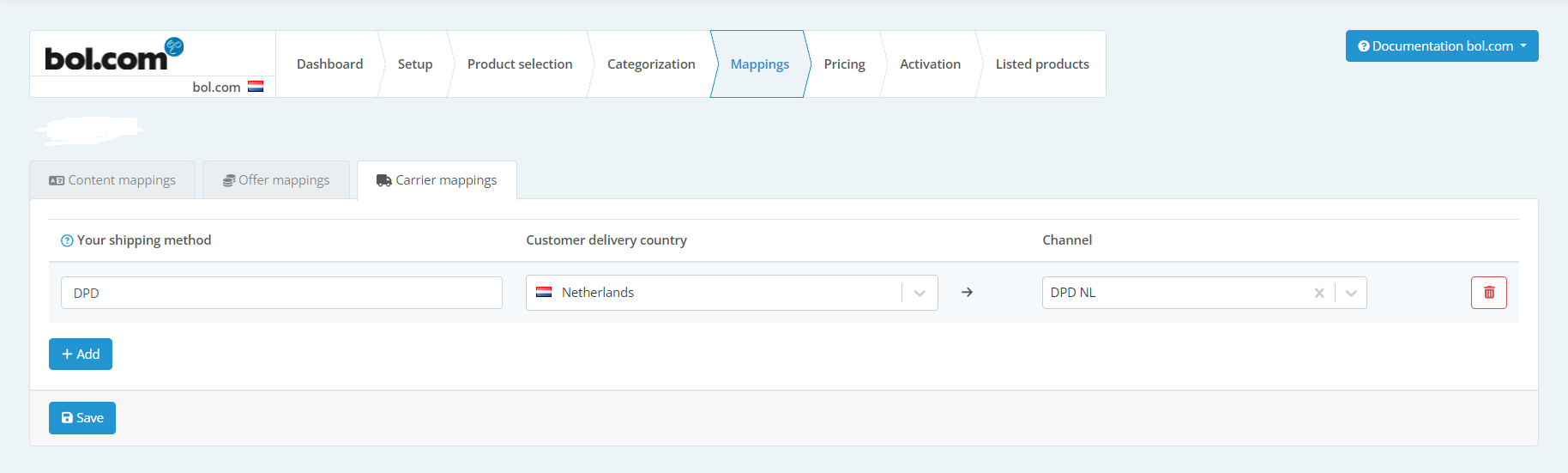Screen dimensions: 1568x473
Task: Switch to the Content mappings tab
Action: click(x=112, y=180)
